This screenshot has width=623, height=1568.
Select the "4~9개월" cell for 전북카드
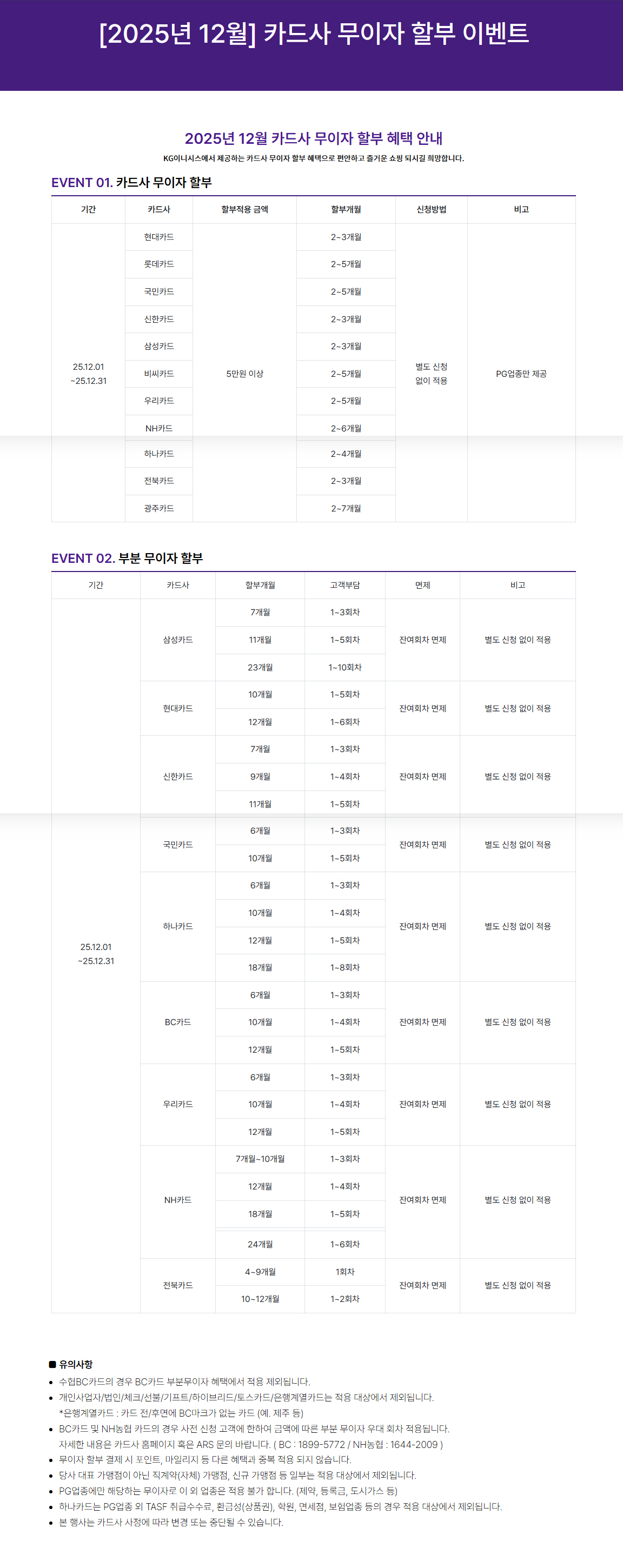260,1272
